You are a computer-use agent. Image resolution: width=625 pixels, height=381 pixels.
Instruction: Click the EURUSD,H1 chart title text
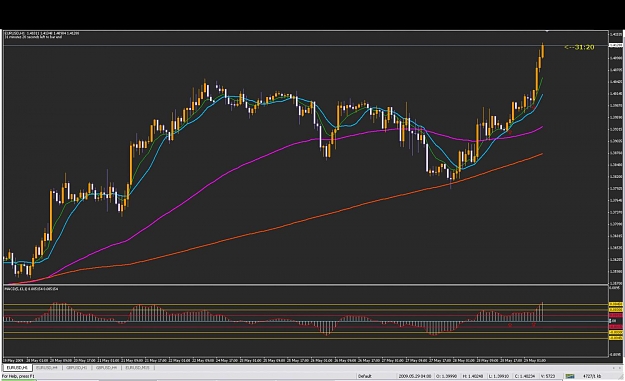coord(41,33)
